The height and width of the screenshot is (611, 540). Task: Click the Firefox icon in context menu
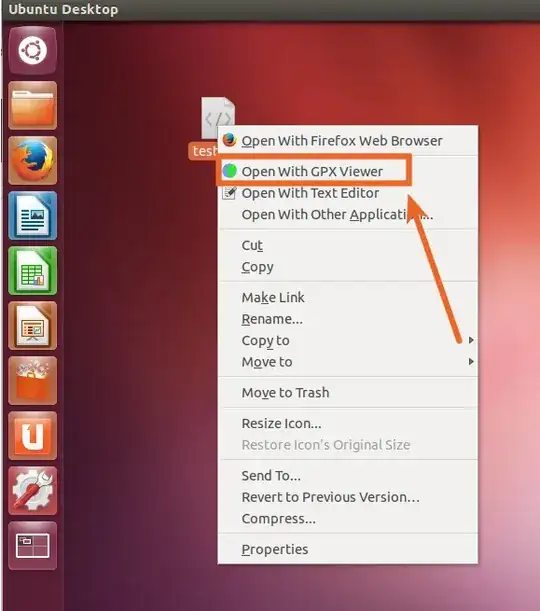tap(229, 140)
